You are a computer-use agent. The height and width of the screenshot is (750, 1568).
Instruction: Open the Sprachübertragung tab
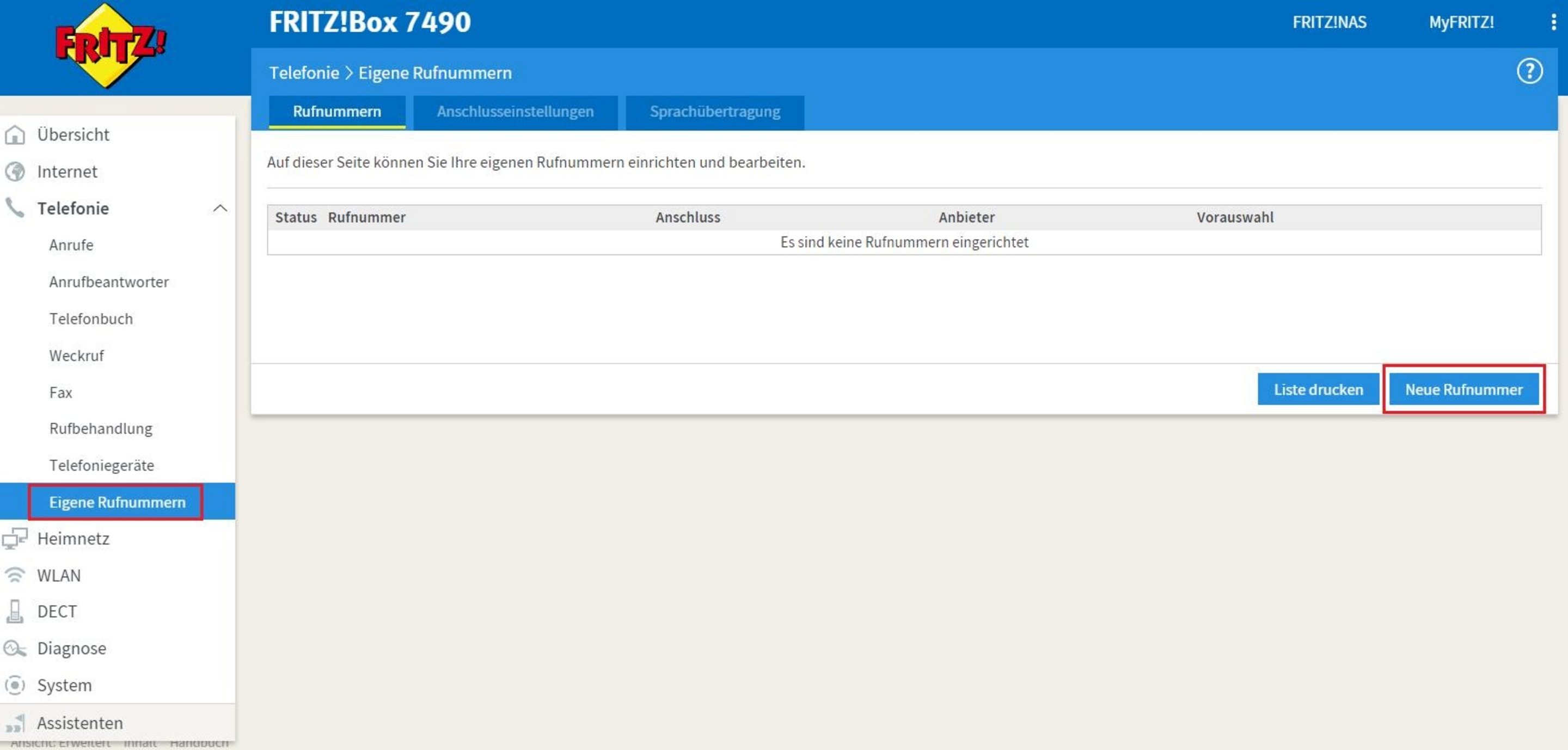tap(715, 112)
